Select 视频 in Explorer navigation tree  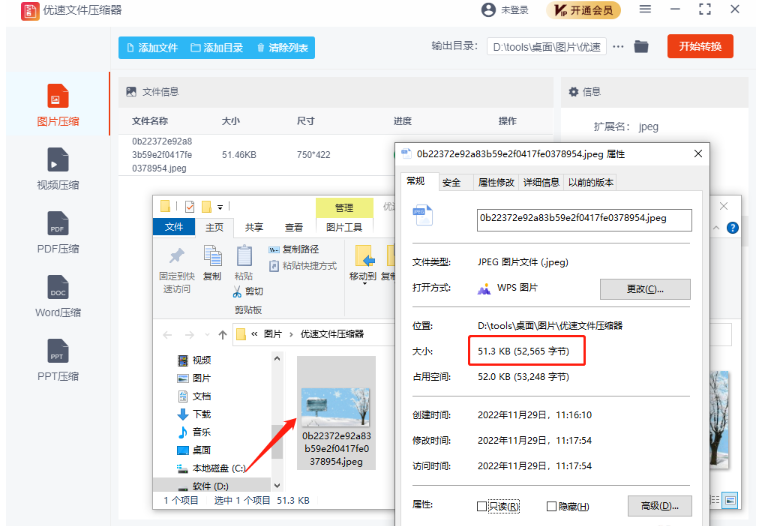[x=194, y=360]
